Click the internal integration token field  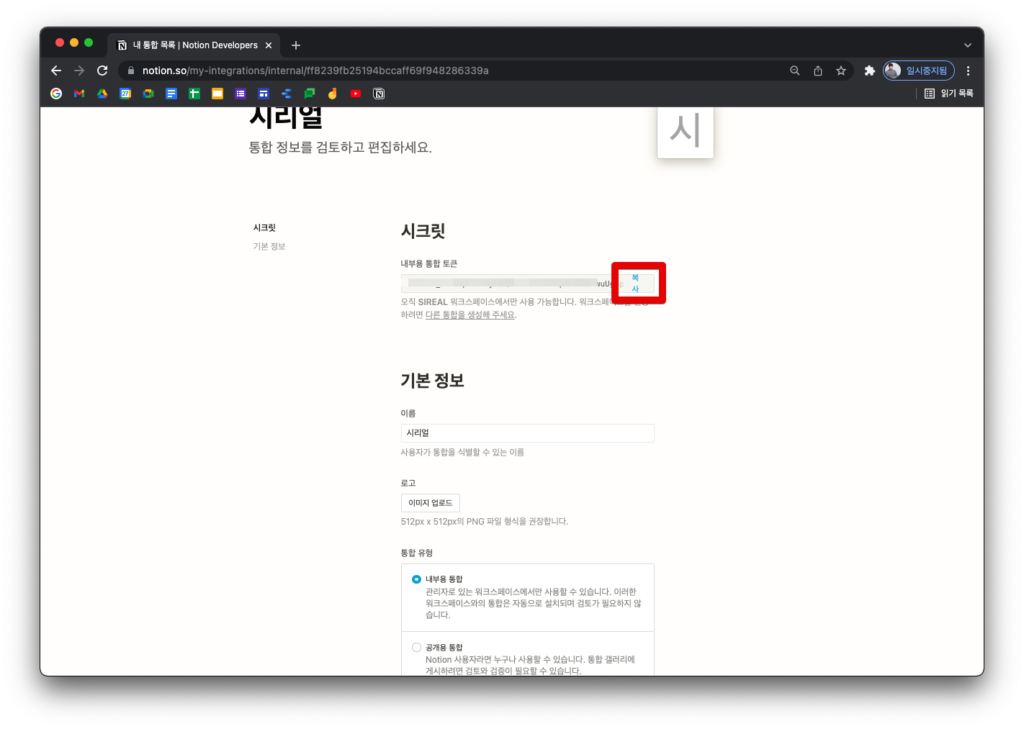[511, 284]
